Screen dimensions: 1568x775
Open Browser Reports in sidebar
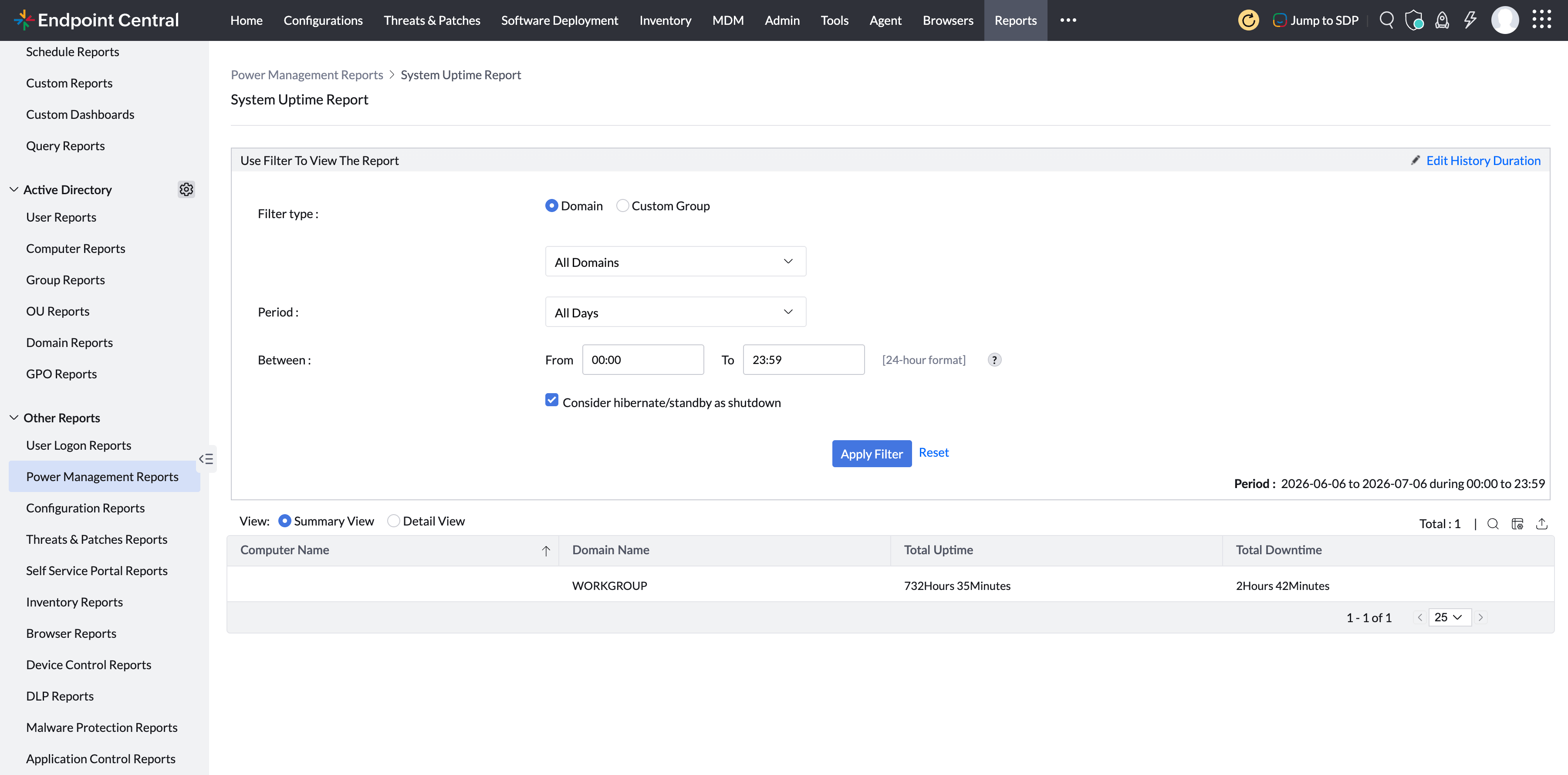coord(71,633)
